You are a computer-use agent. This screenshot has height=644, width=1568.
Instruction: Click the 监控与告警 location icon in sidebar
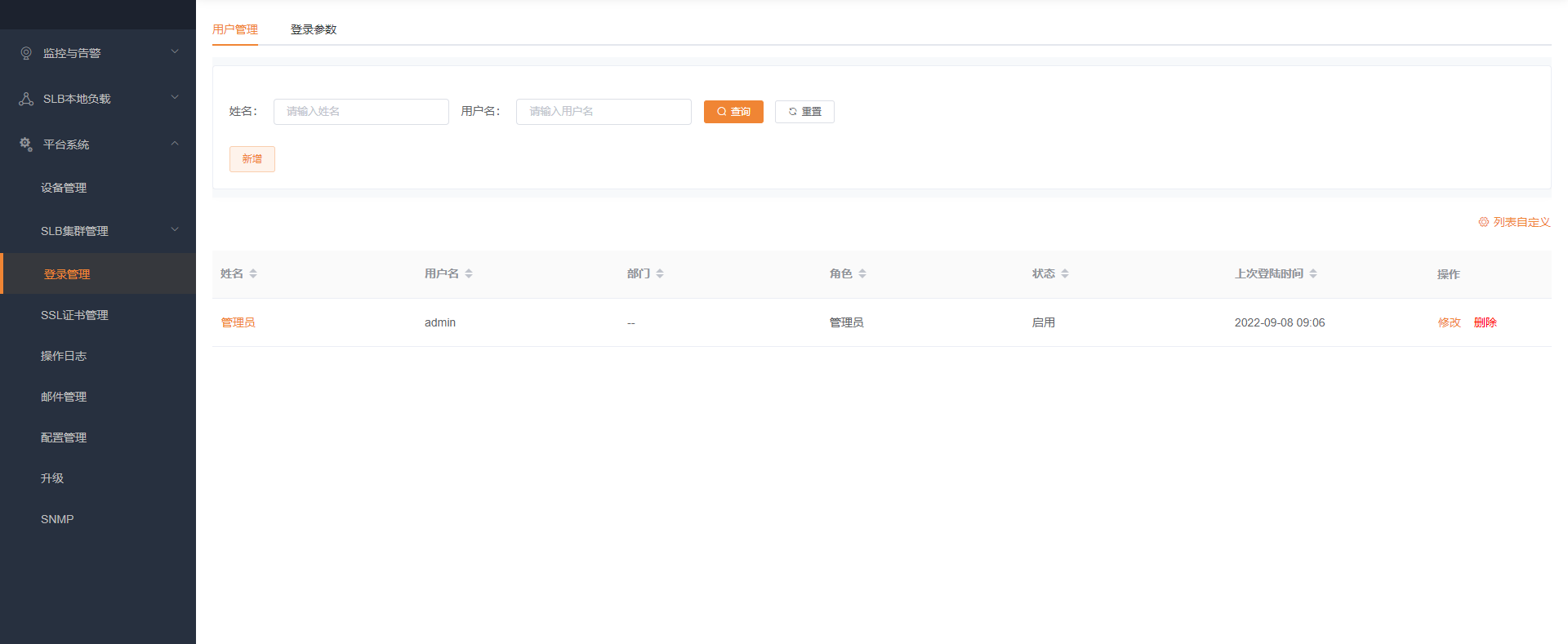pos(26,53)
